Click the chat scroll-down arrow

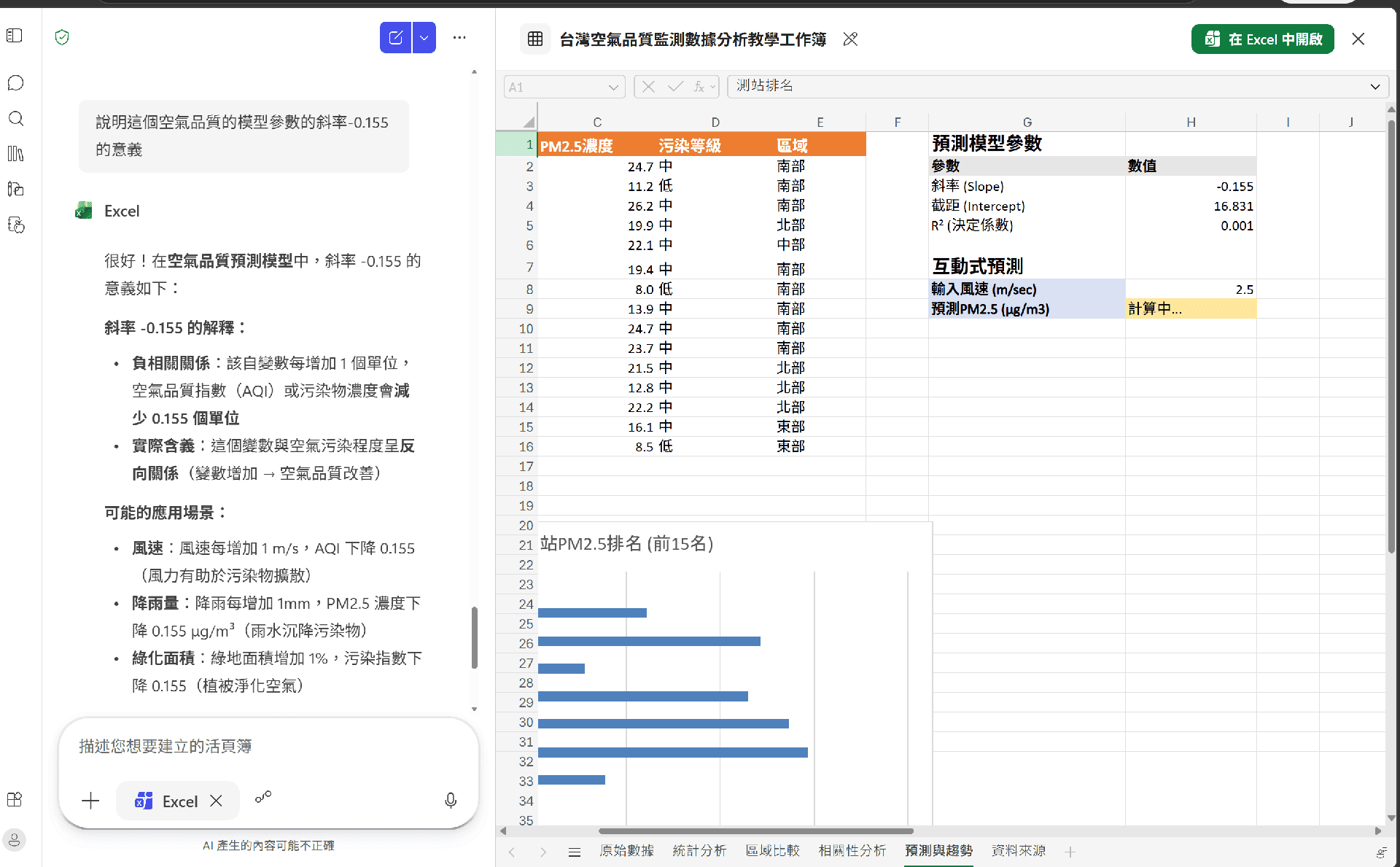tap(474, 709)
